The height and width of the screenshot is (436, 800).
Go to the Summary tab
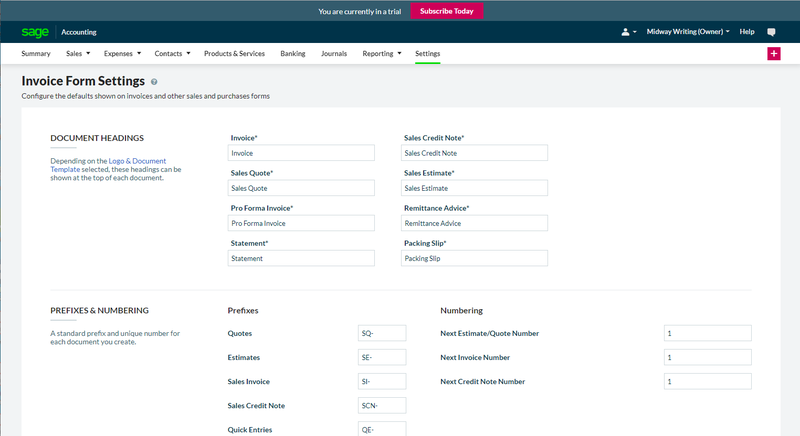(36, 54)
